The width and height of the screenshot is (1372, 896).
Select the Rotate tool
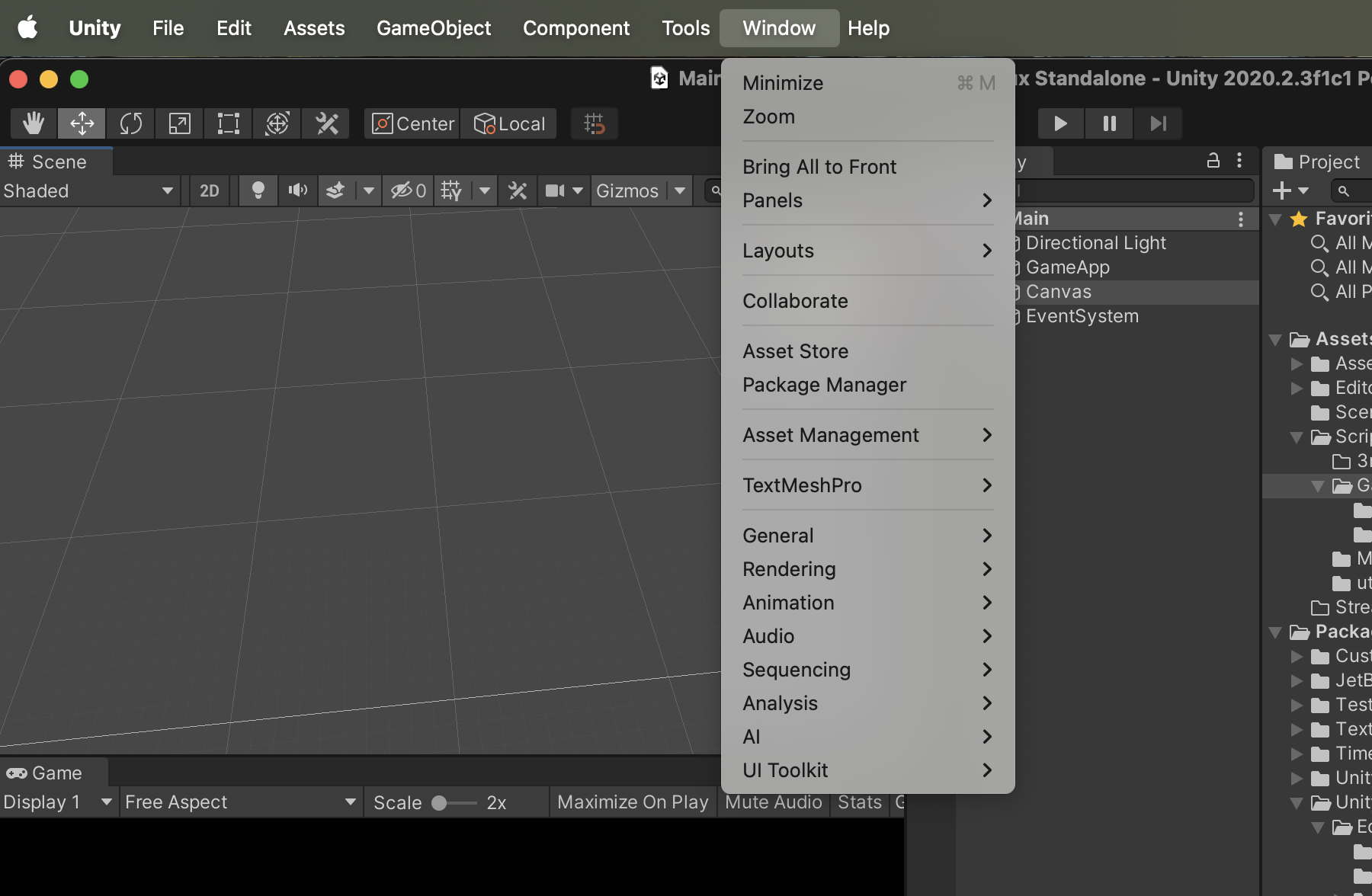click(x=131, y=123)
